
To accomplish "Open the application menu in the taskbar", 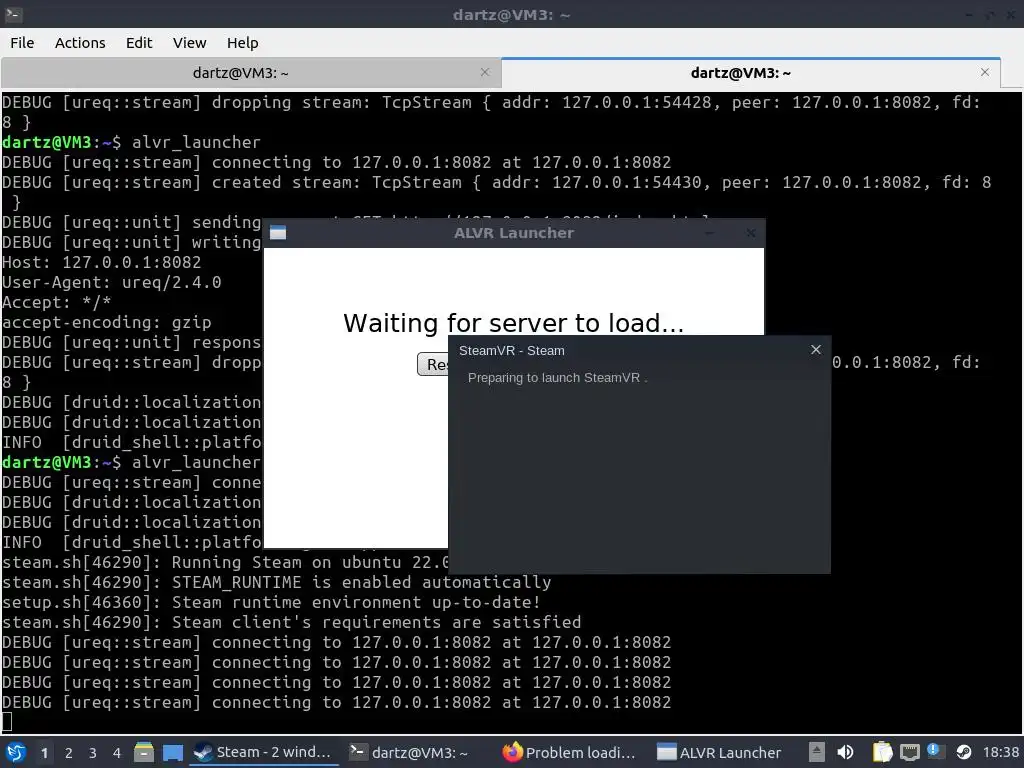I will tap(16, 752).
